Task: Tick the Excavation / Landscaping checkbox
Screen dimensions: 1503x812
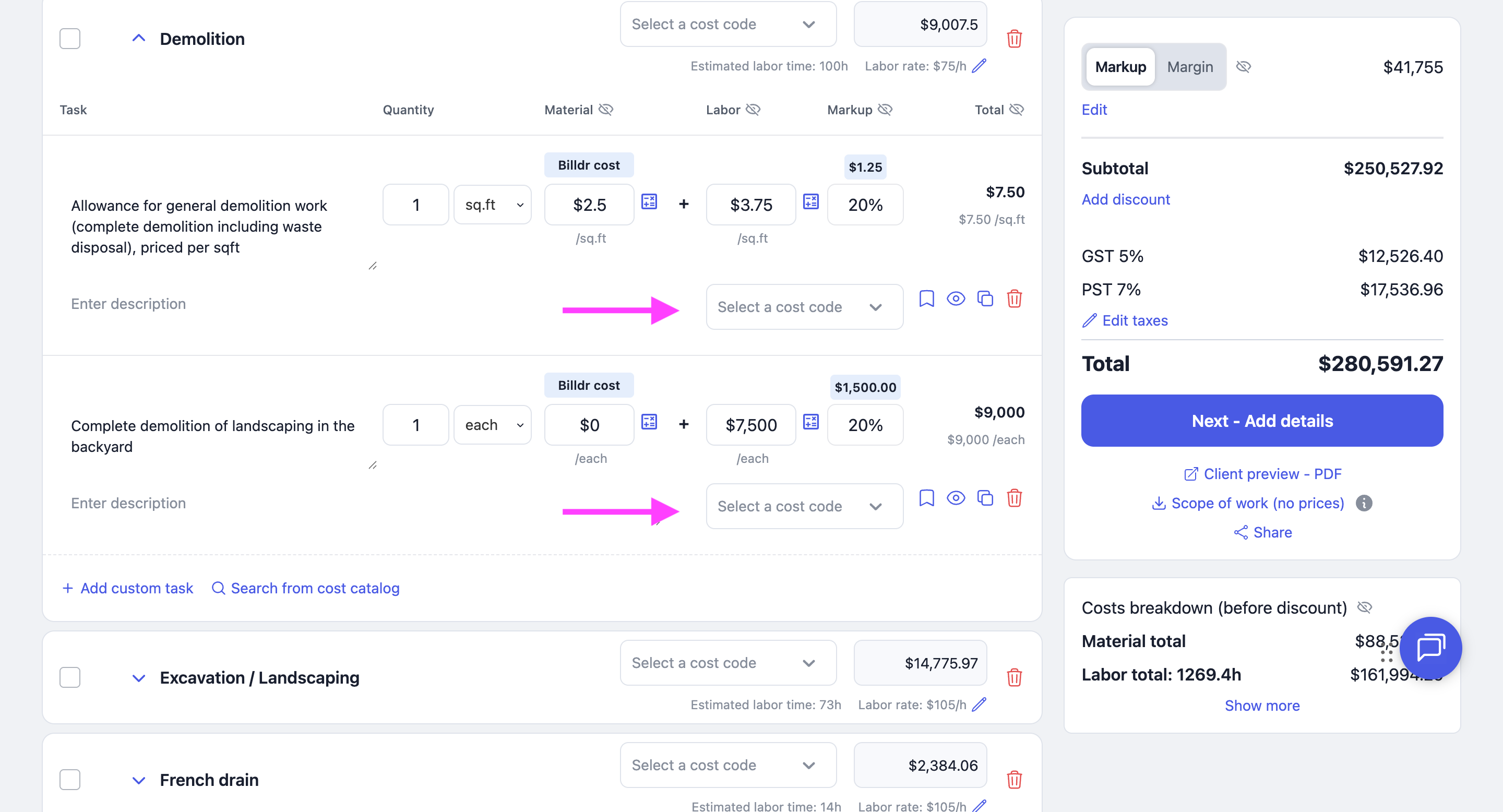Action: pos(70,677)
